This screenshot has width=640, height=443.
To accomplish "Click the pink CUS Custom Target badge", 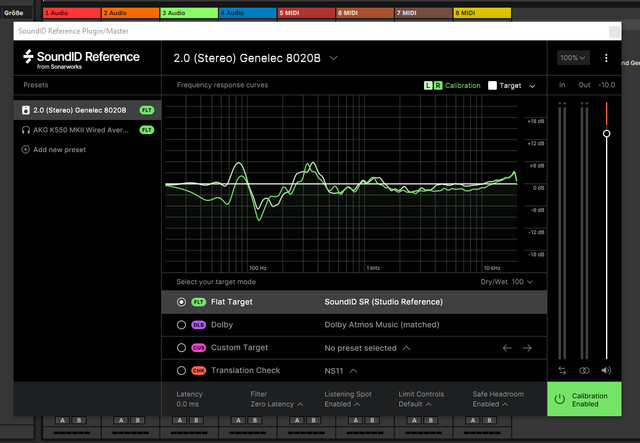I will (198, 348).
